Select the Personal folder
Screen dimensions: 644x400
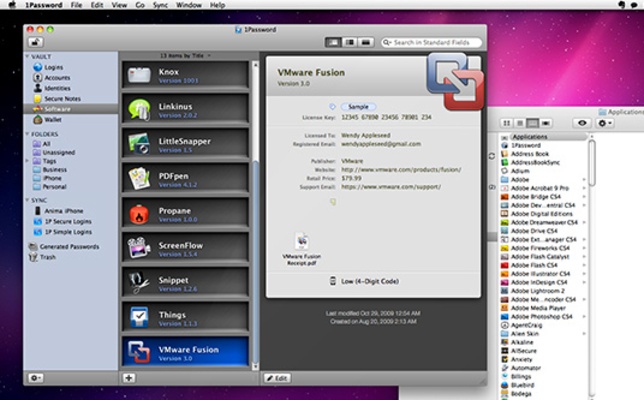coord(50,187)
